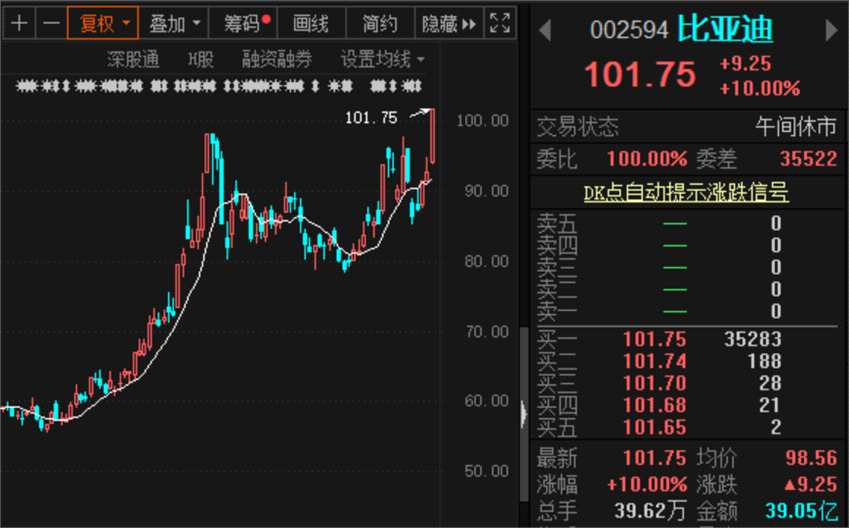850x528 pixels.
Task: Click stock code 002594
Action: coord(629,30)
